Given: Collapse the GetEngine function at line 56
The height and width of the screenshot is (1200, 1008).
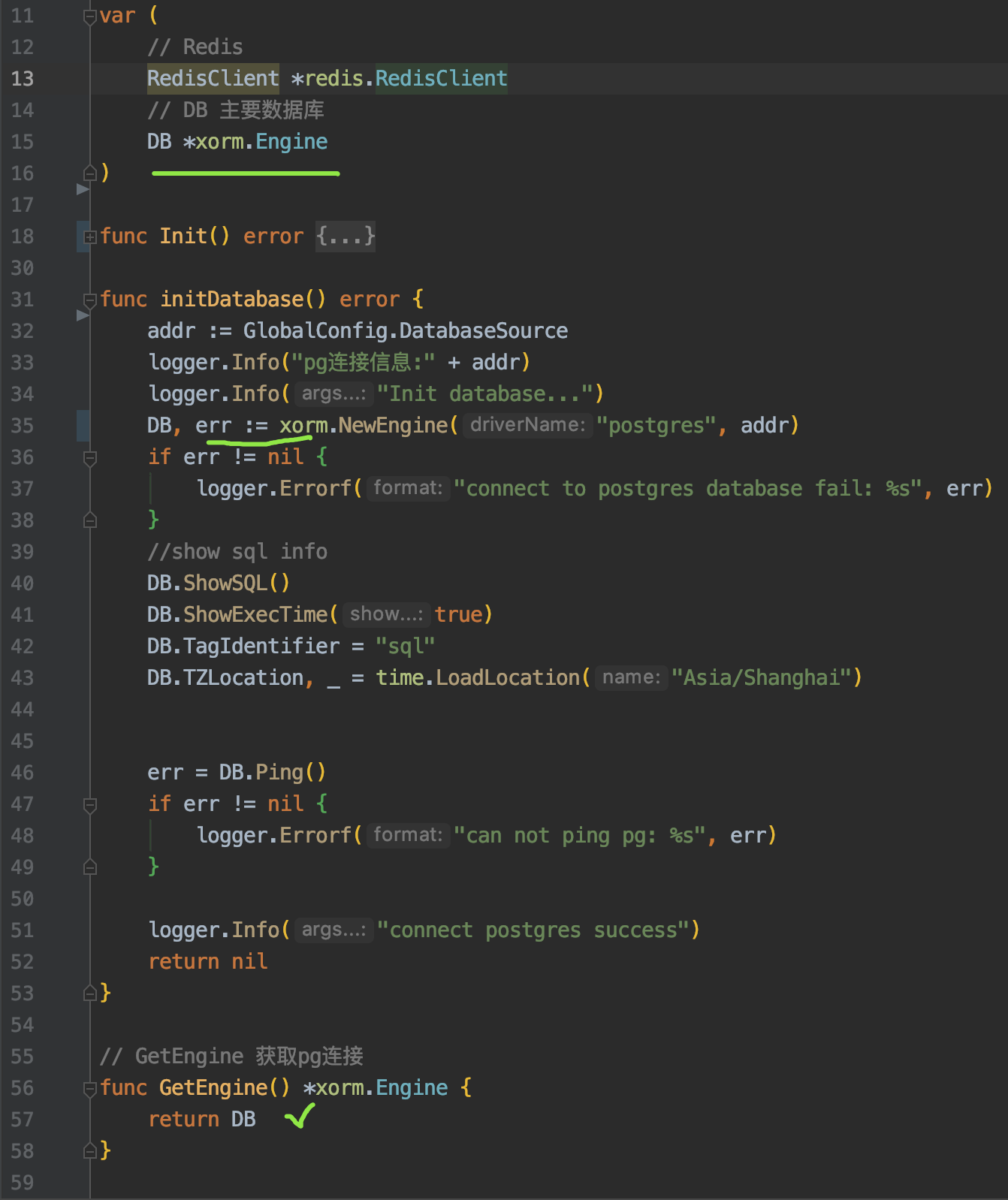Looking at the screenshot, I should tap(90, 1088).
